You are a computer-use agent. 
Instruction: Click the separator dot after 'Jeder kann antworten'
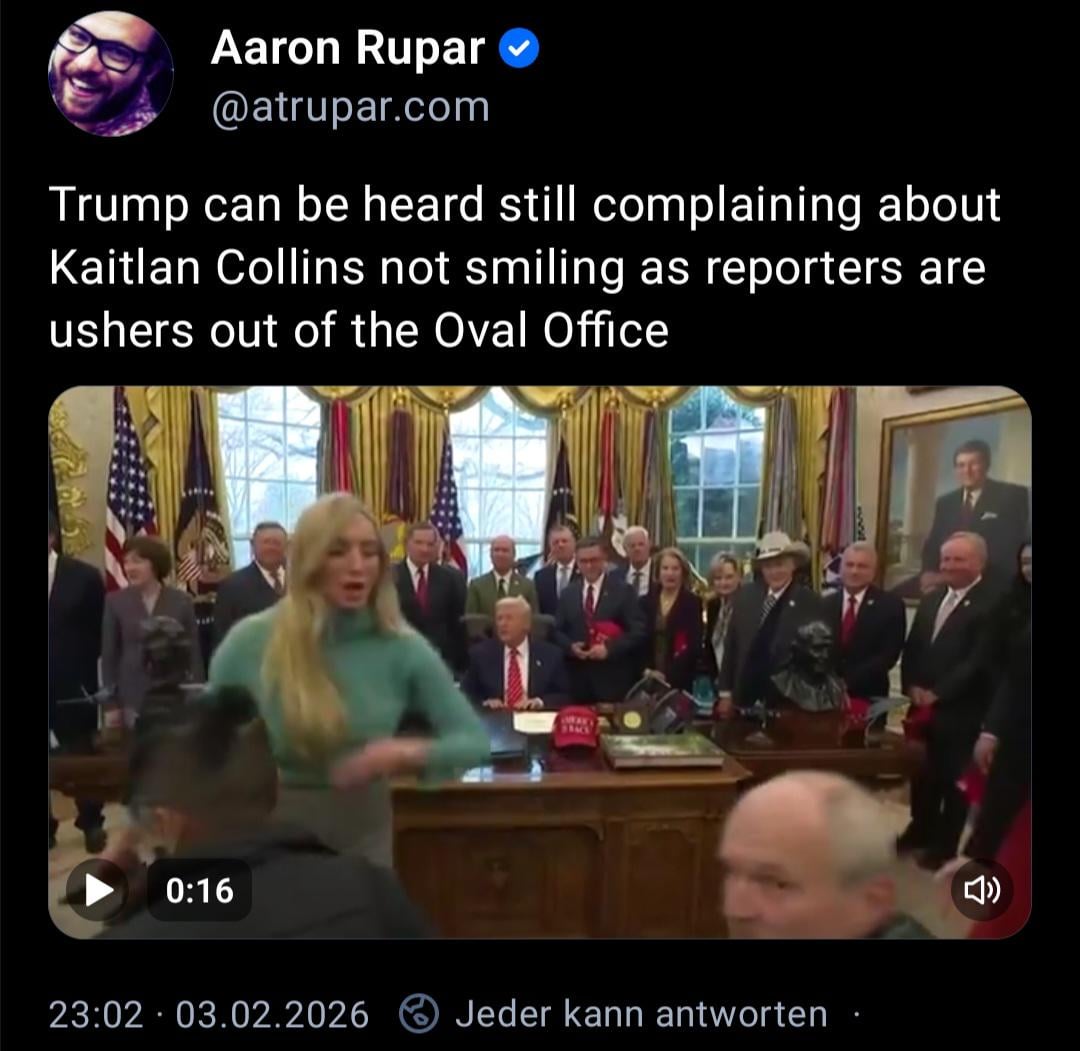pos(856,1014)
